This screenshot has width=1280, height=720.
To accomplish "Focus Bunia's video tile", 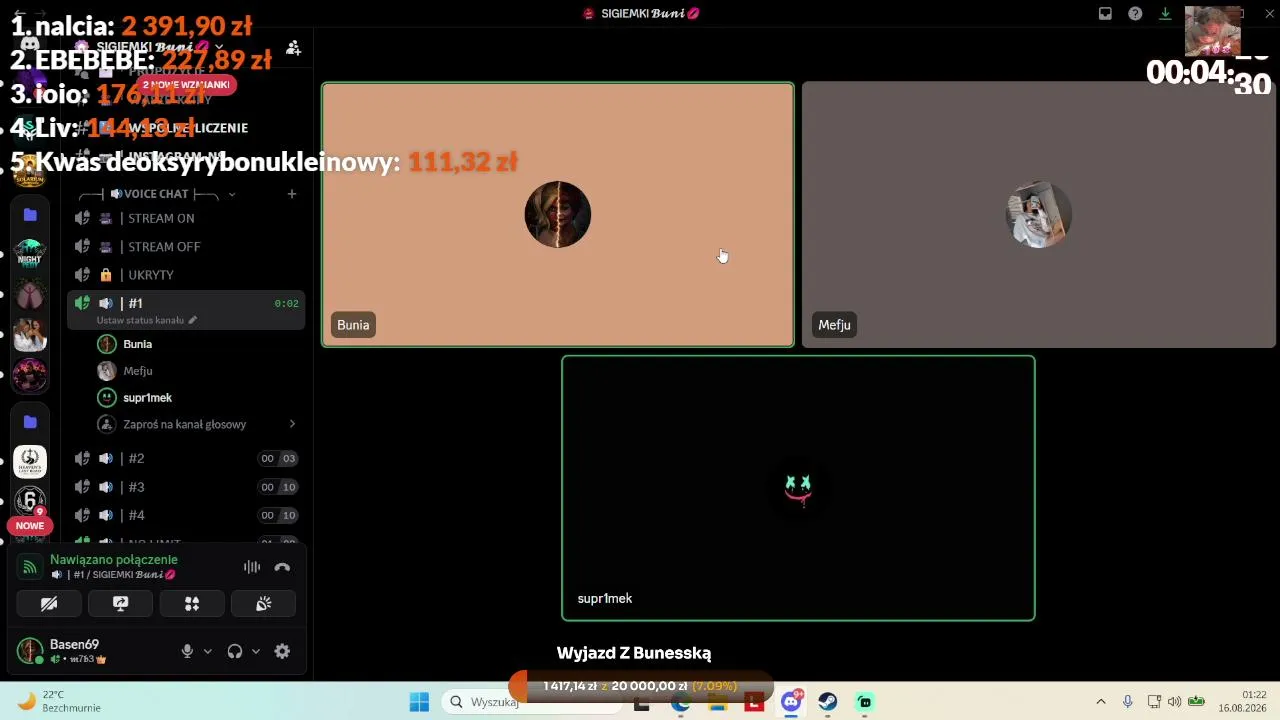I will point(558,215).
